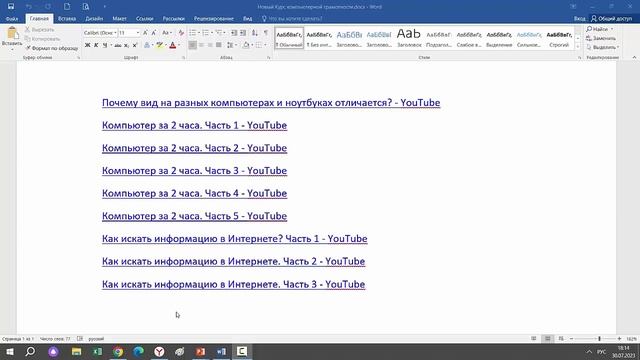Save the document with the floppy icon
Image resolution: width=640 pixels, height=360 pixels.
pyautogui.click(x=11, y=7)
